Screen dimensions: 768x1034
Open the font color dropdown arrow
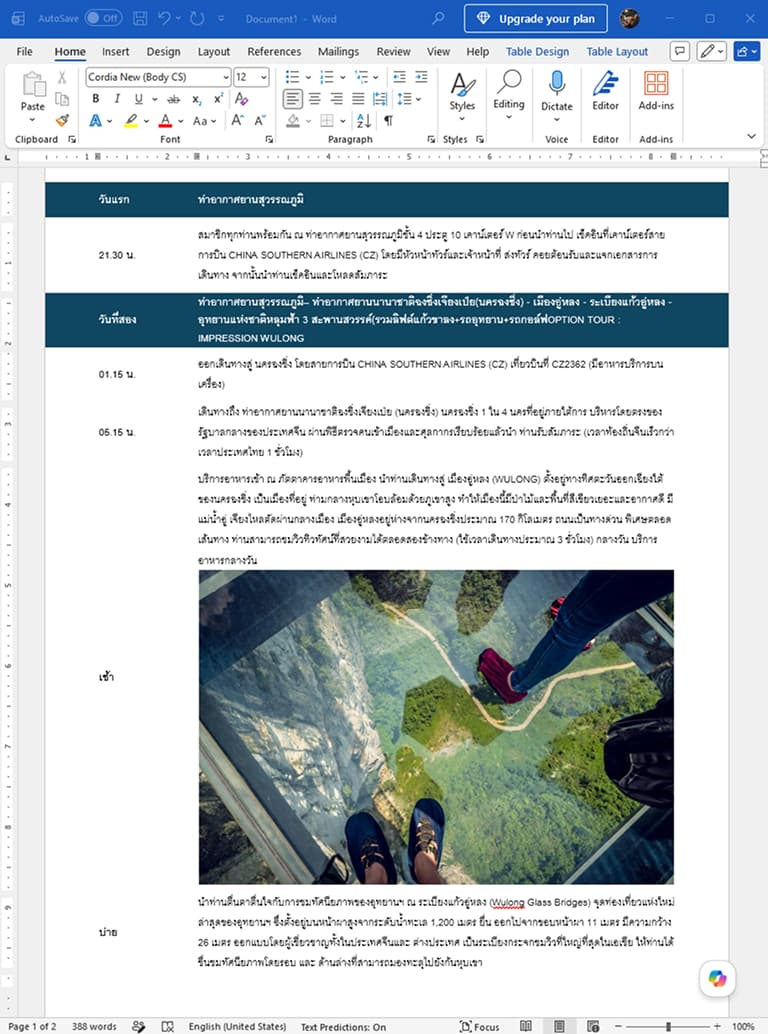tap(181, 121)
